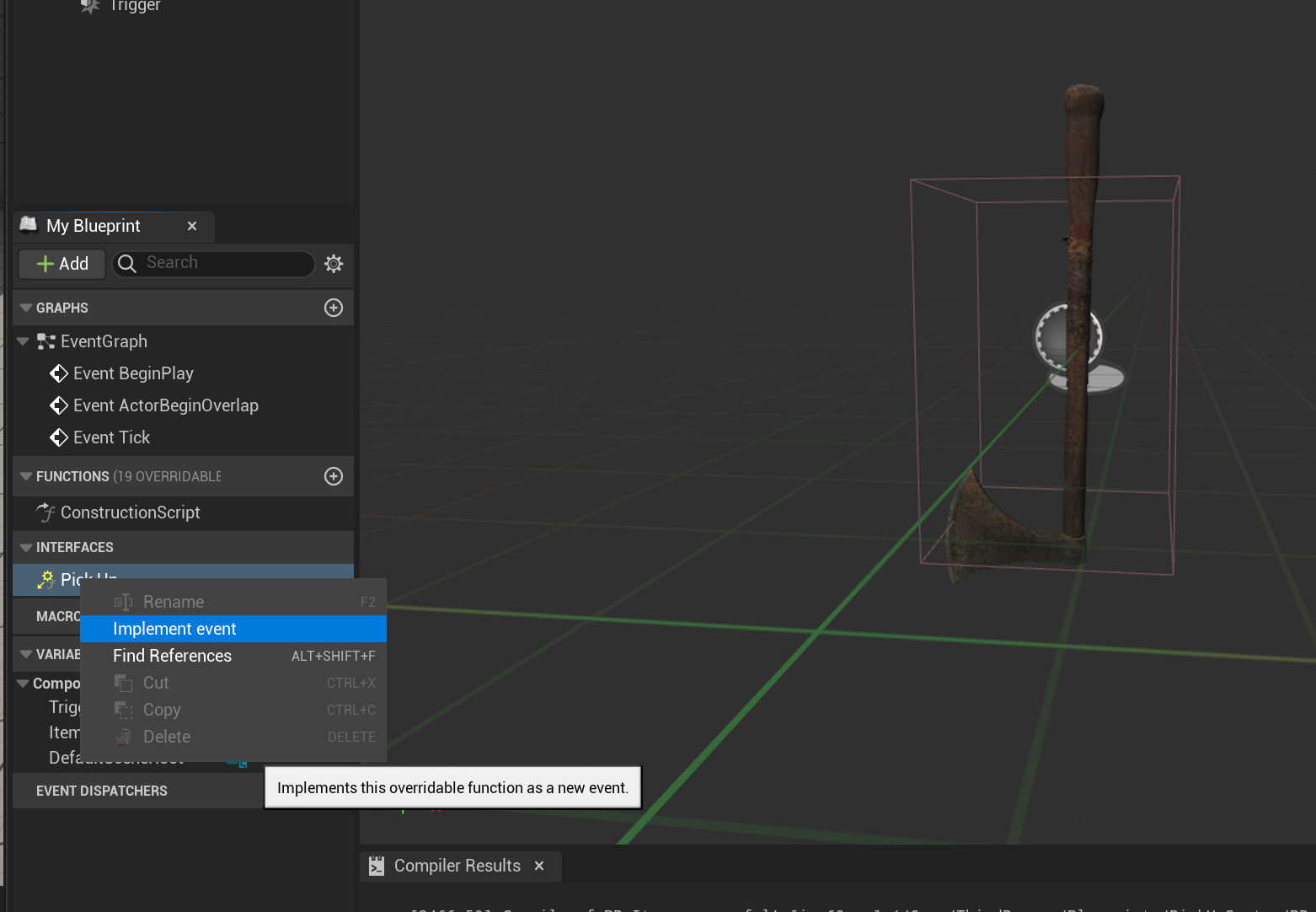Open the ConstructionScript function

[130, 512]
